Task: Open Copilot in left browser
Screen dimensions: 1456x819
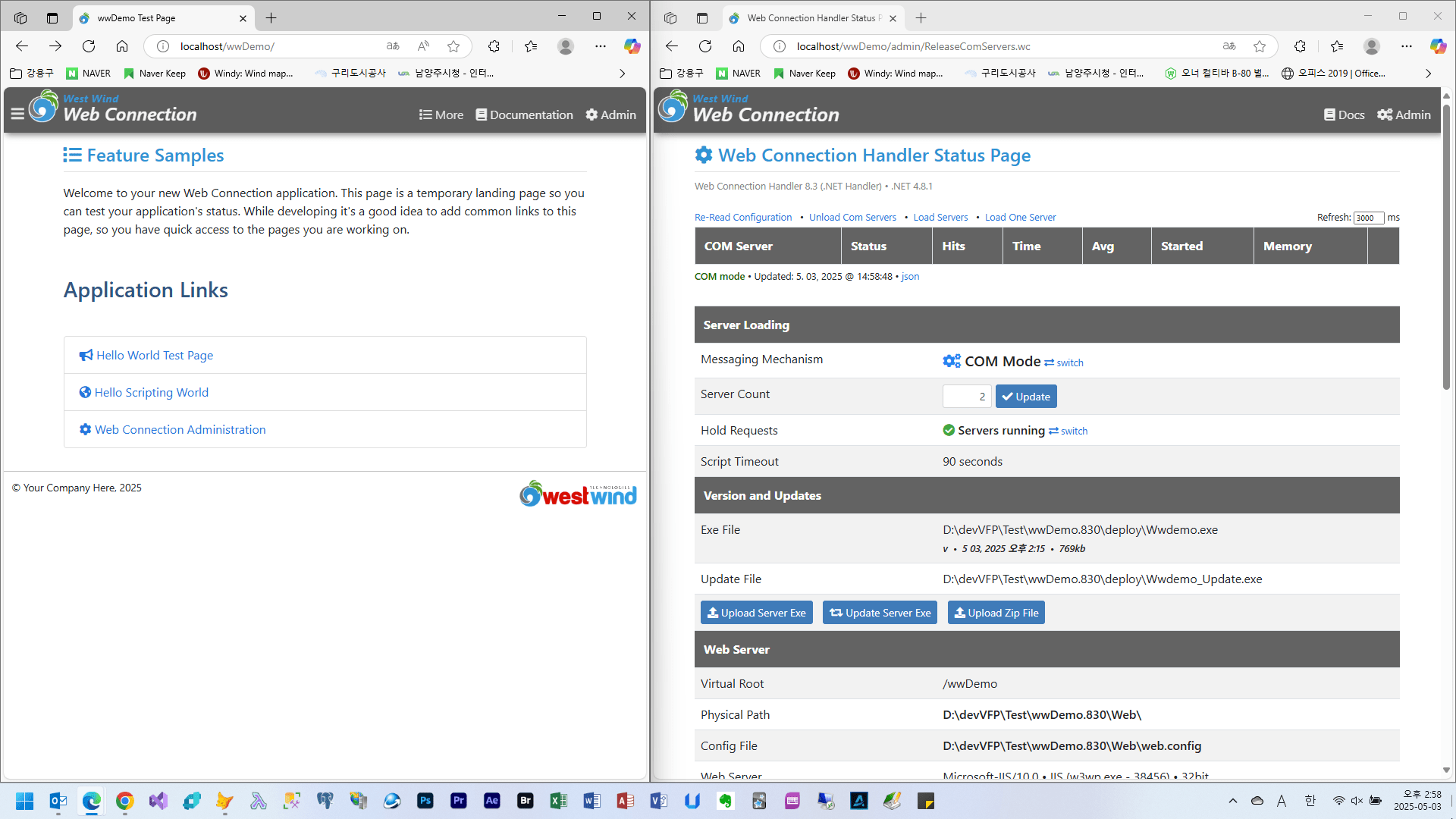Action: point(632,46)
